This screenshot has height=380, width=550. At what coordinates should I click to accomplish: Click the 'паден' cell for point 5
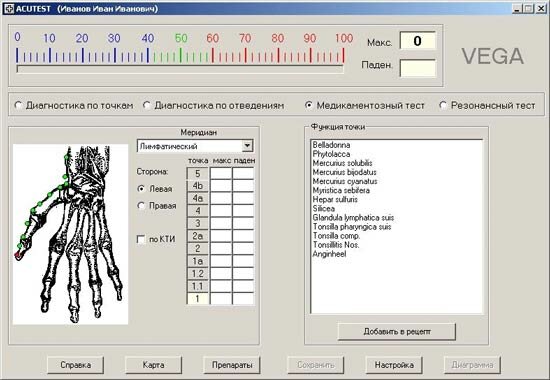(243, 173)
